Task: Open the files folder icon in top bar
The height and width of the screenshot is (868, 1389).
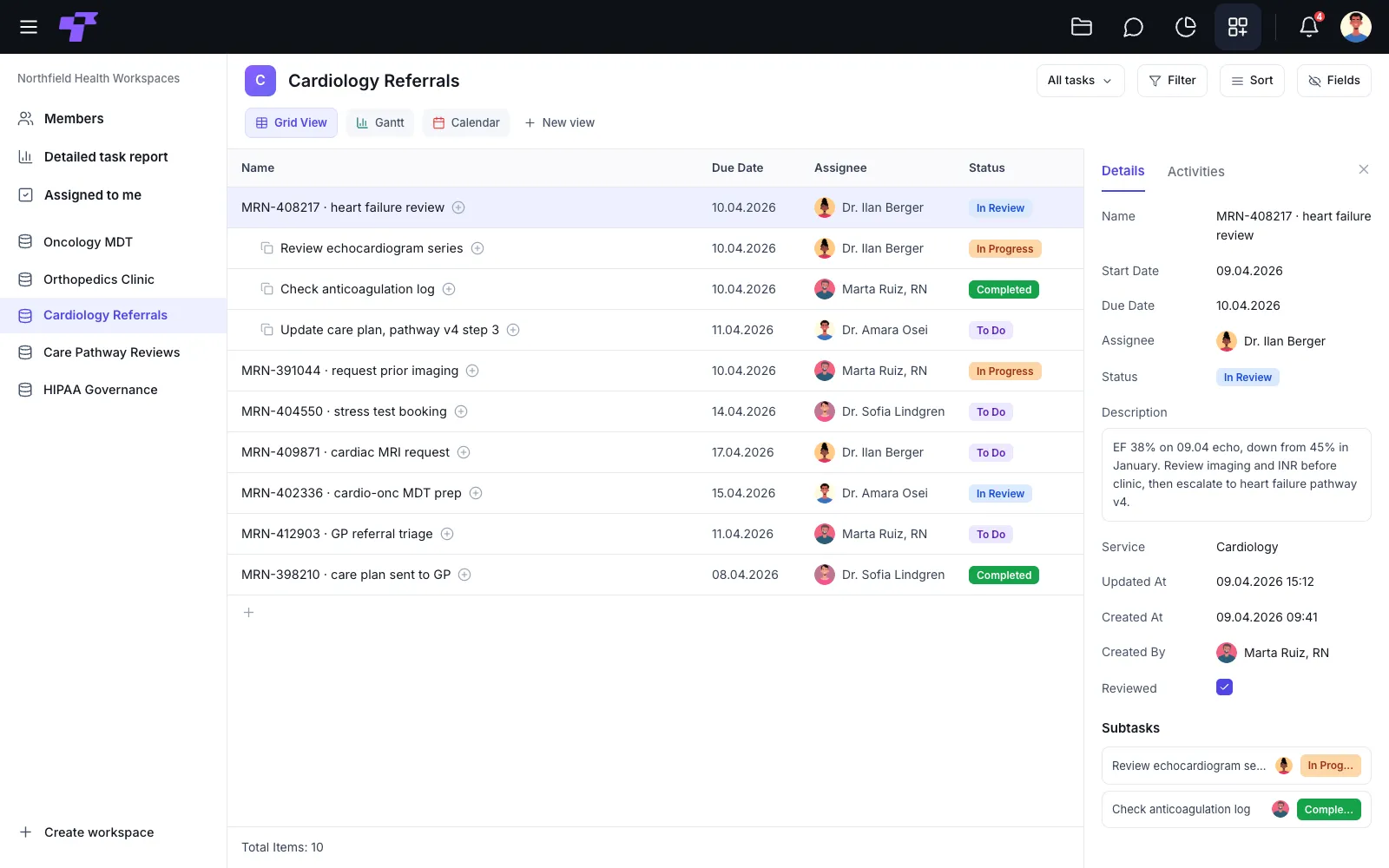Action: [x=1082, y=27]
